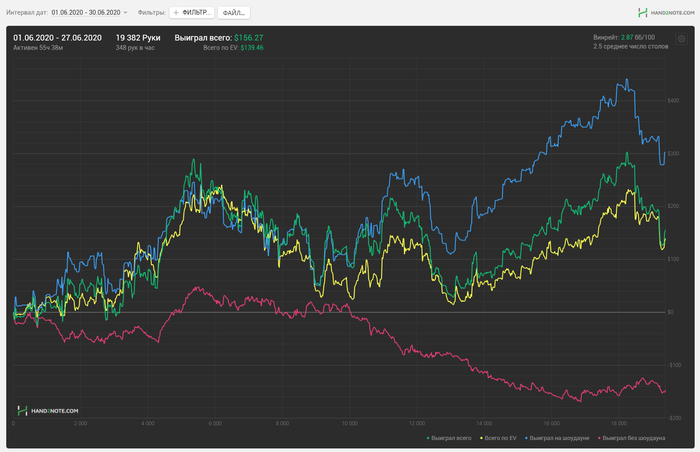Click the 19 382 Руки hands count
The height and width of the screenshot is (452, 700).
click(x=138, y=38)
